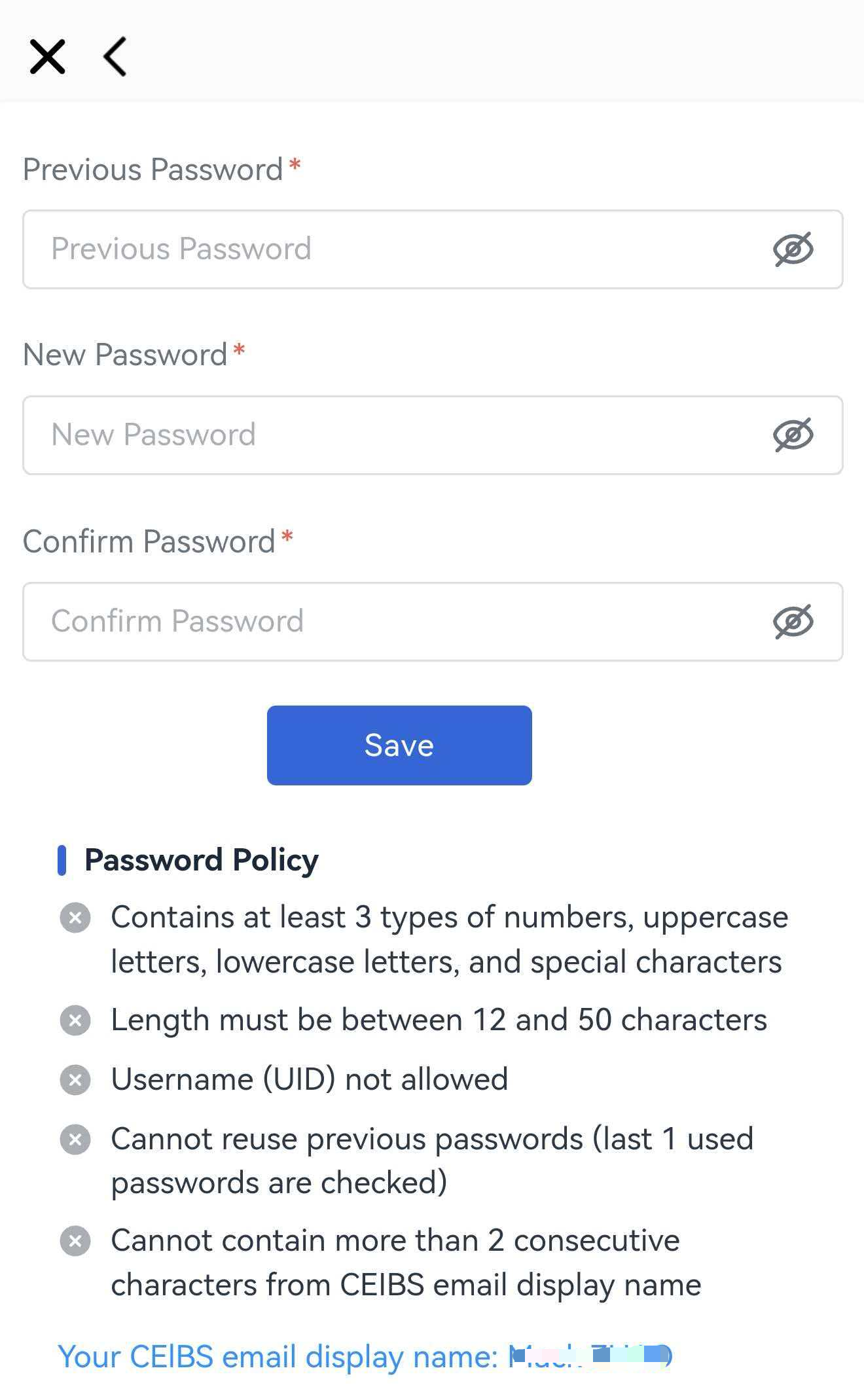Tap status icon beside the password reuse rule
Image resolution: width=864 pixels, height=1400 pixels.
(75, 1140)
